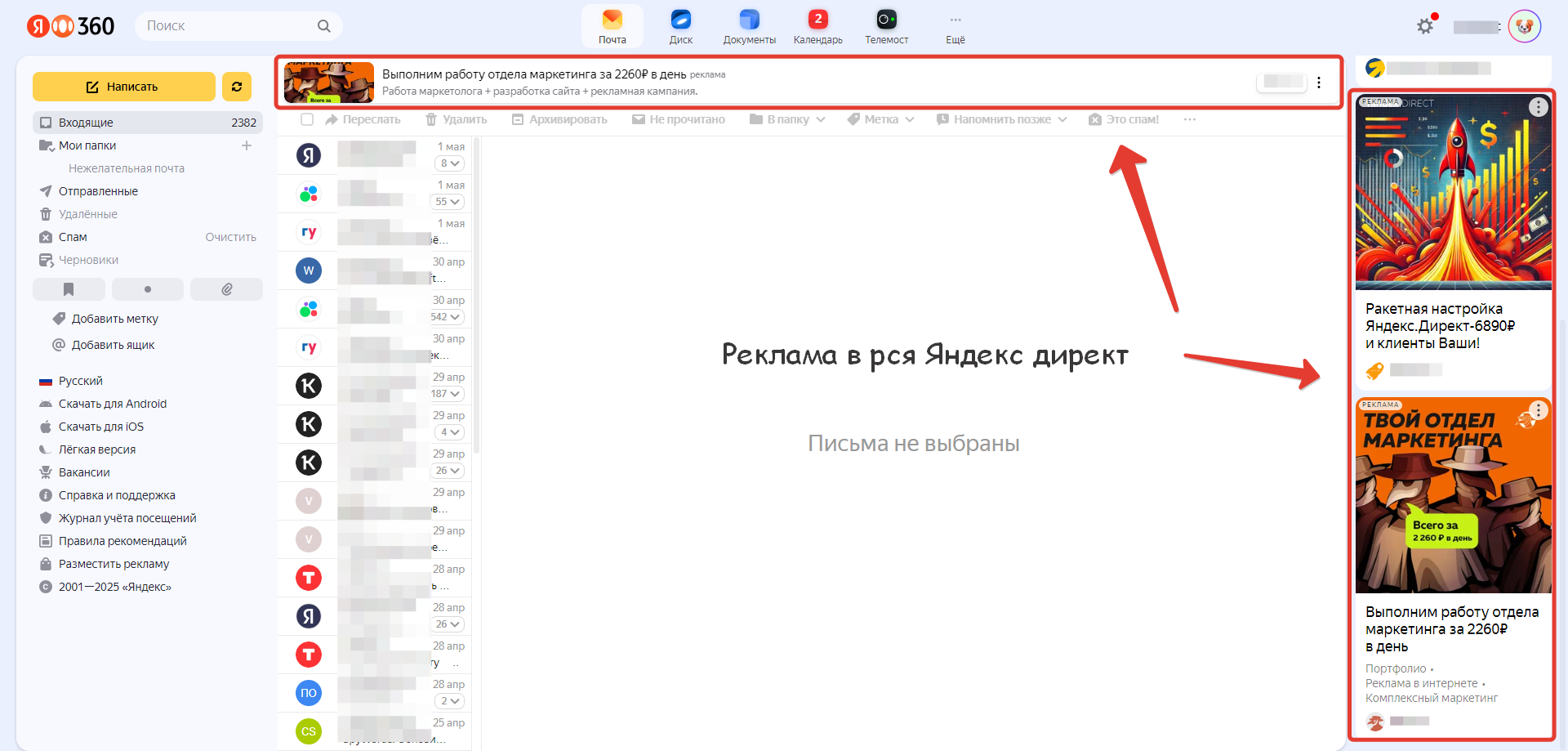
Task: Click Скачать для Android
Action: coord(113,404)
